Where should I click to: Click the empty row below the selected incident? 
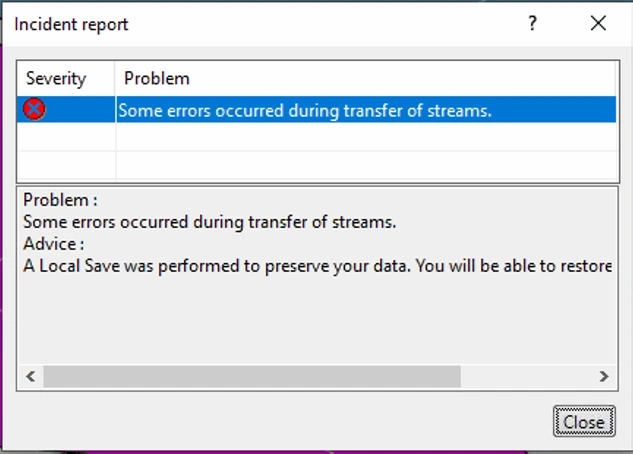(300, 137)
